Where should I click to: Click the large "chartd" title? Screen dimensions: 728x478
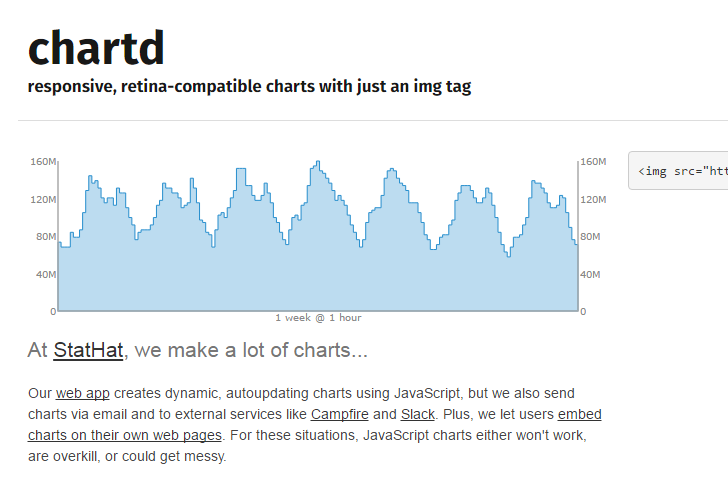pyautogui.click(x=96, y=47)
